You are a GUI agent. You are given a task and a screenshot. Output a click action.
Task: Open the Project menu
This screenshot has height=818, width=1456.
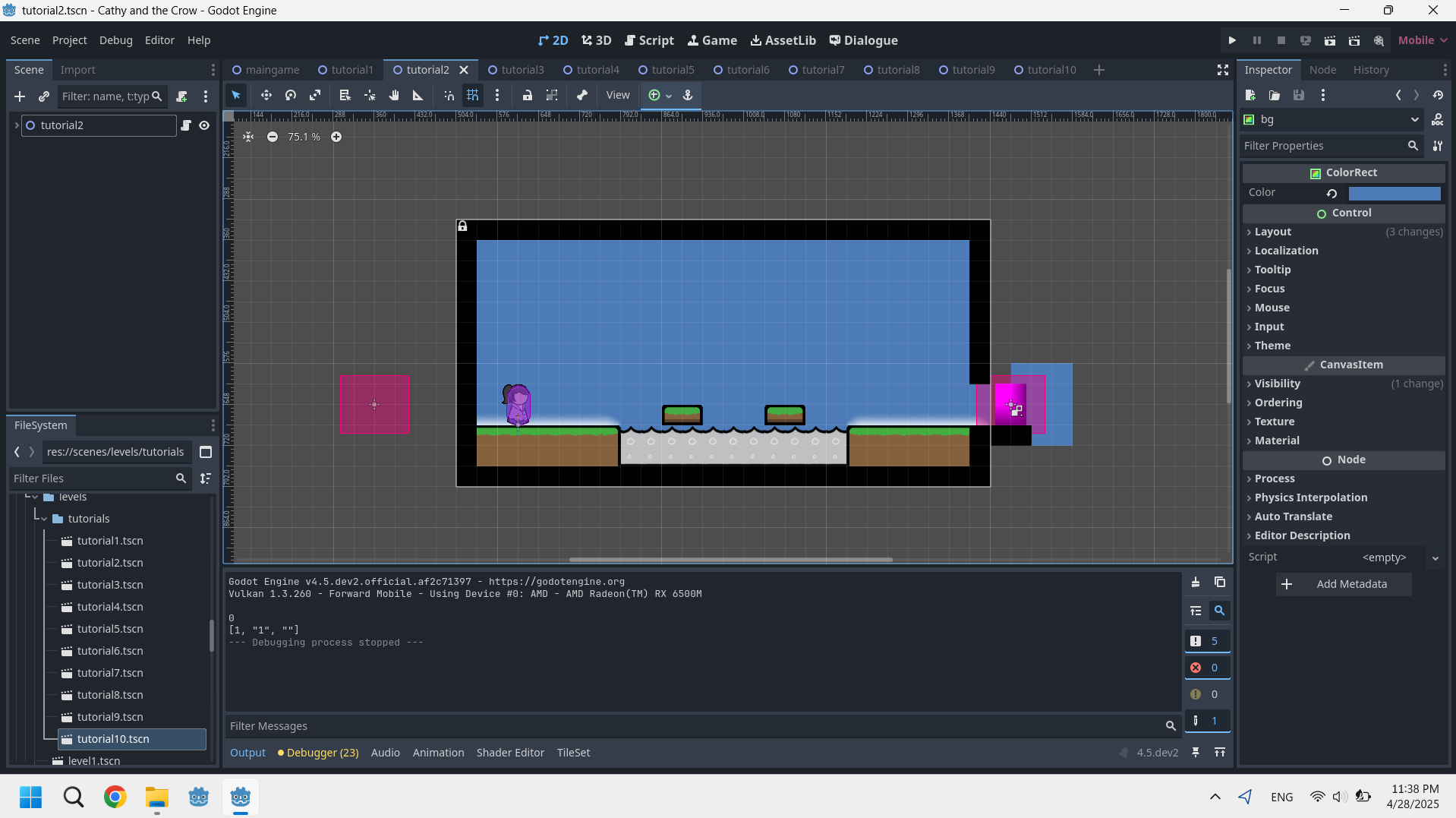click(69, 40)
